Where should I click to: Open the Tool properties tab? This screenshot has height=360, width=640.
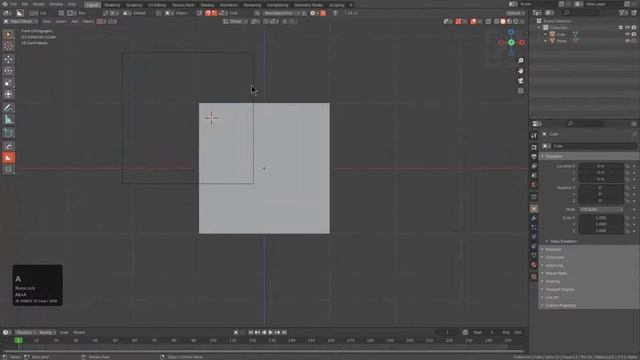[534, 136]
